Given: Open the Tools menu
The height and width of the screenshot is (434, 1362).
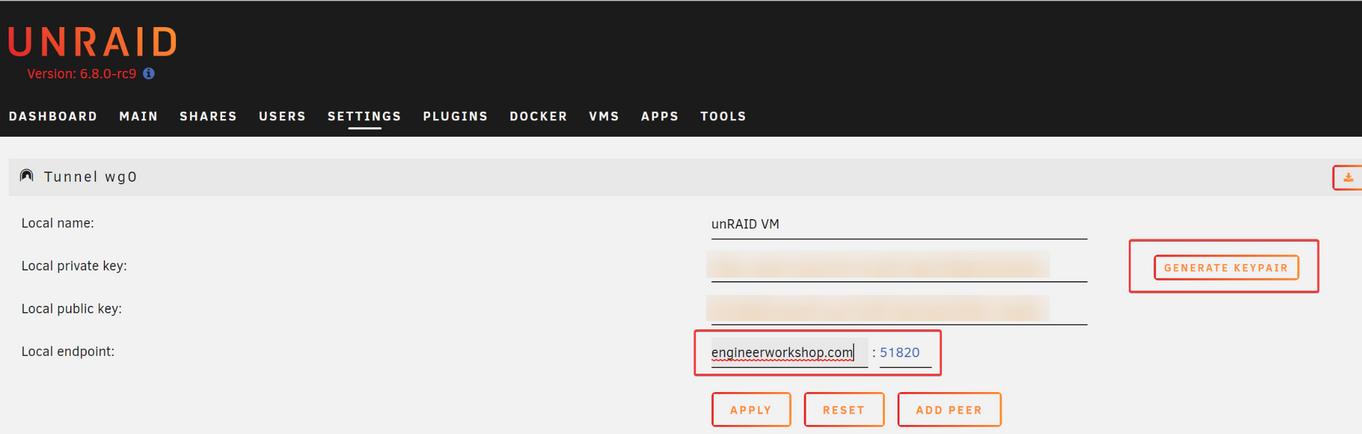Looking at the screenshot, I should [x=723, y=116].
